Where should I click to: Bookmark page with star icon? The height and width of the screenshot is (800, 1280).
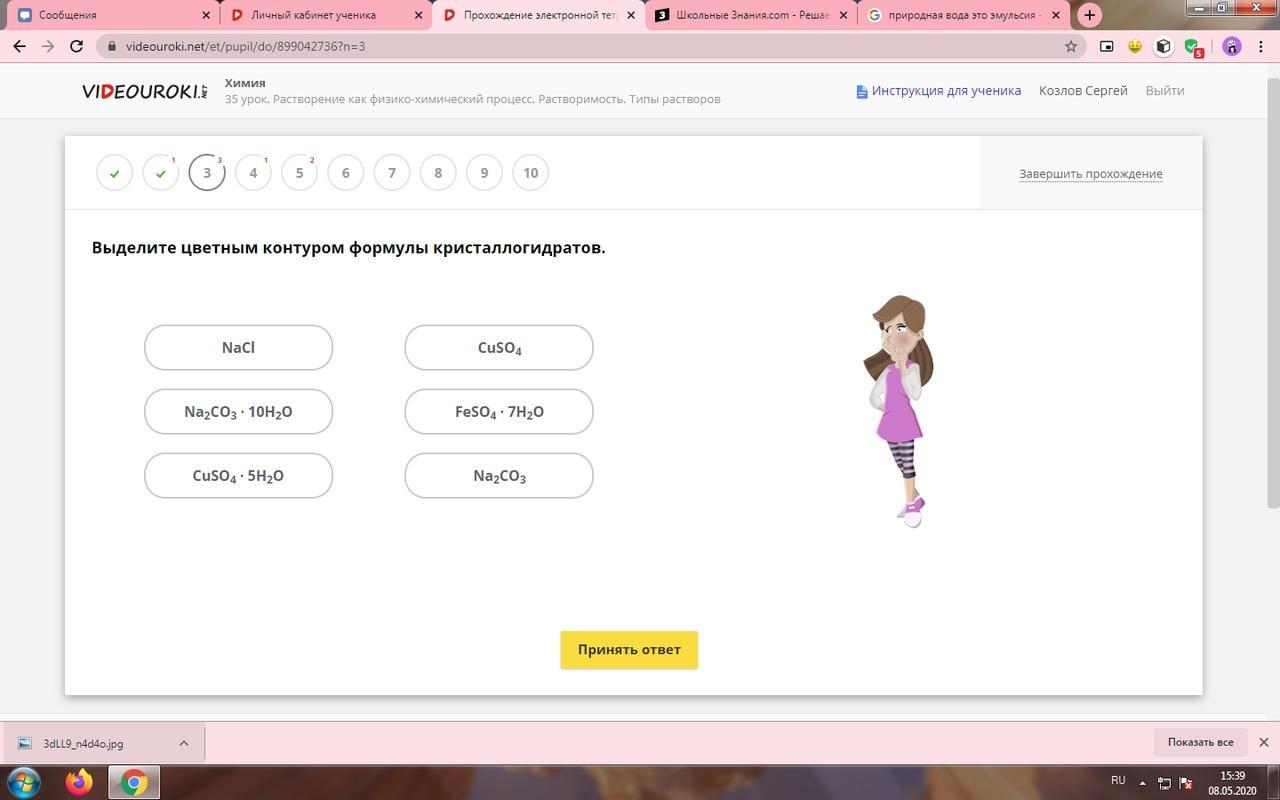(1071, 46)
